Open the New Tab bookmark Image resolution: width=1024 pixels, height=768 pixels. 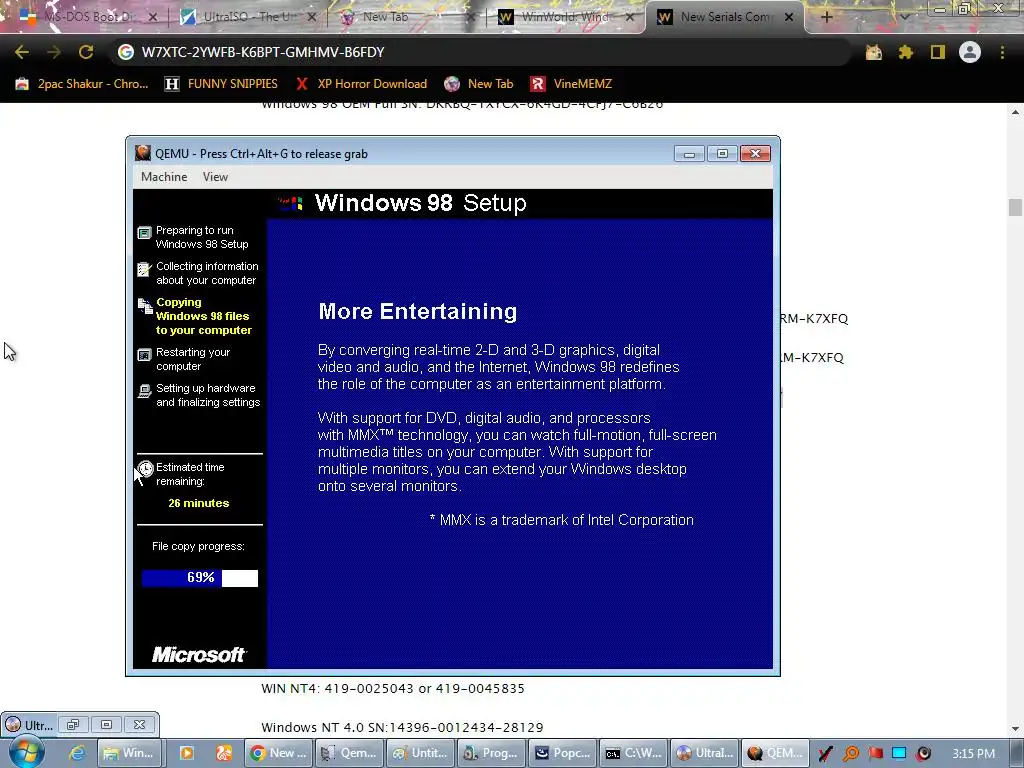pyautogui.click(x=479, y=84)
